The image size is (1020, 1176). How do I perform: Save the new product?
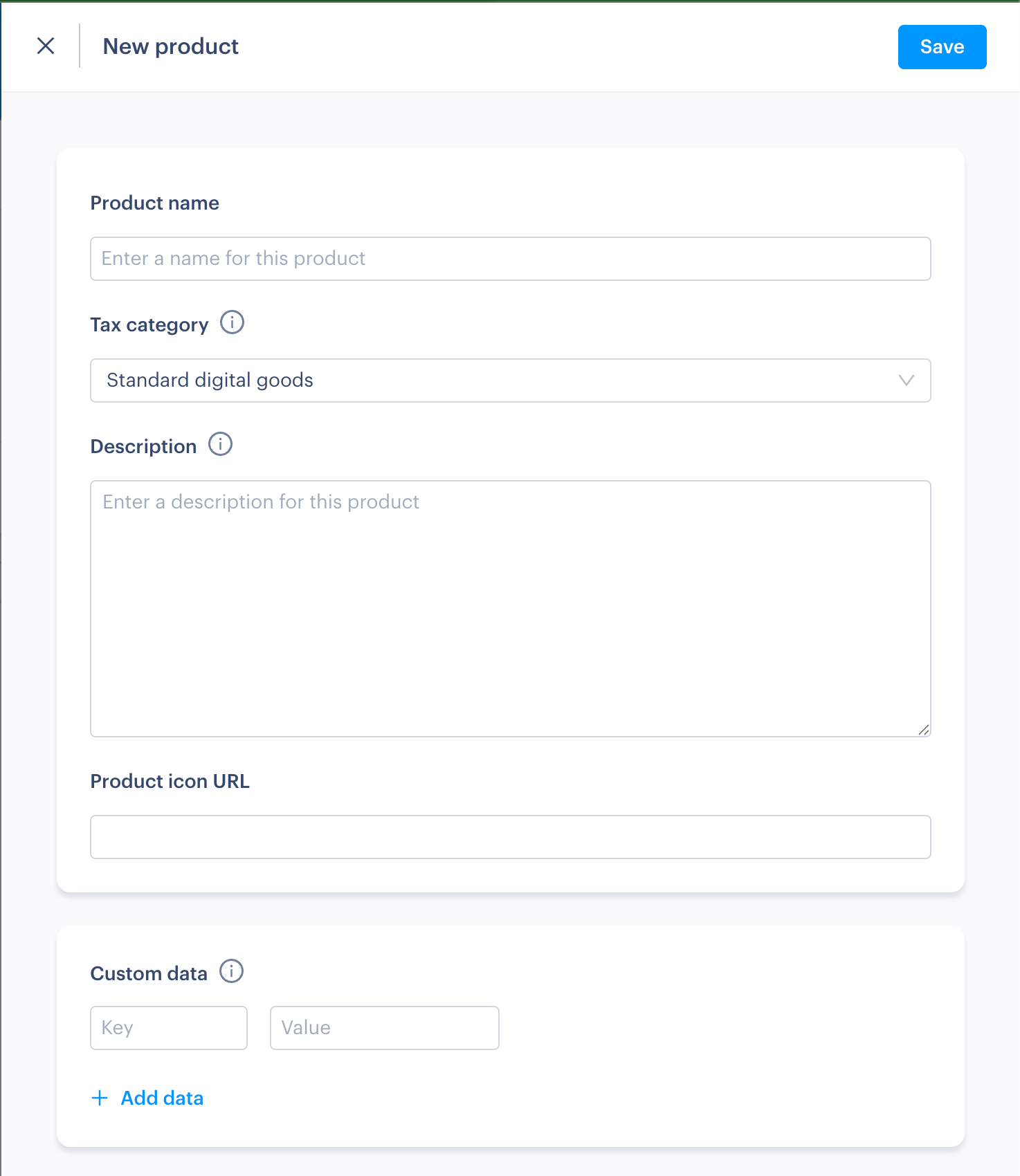point(941,47)
